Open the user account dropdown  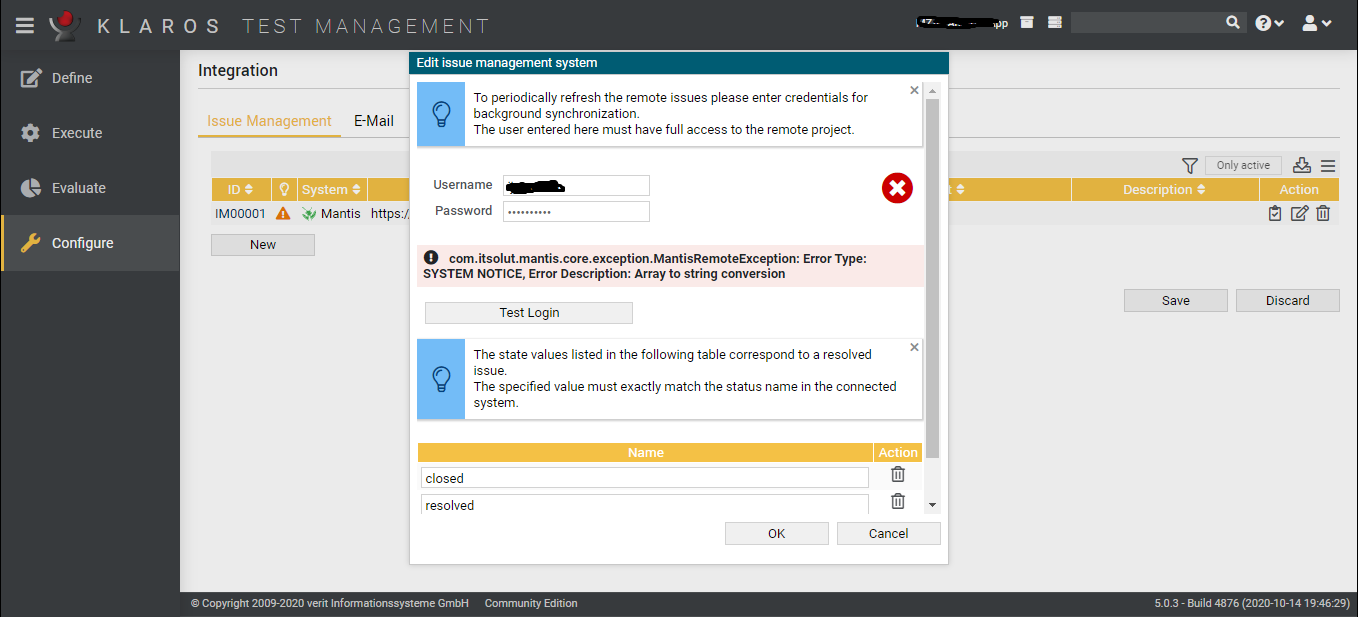pyautogui.click(x=1316, y=23)
